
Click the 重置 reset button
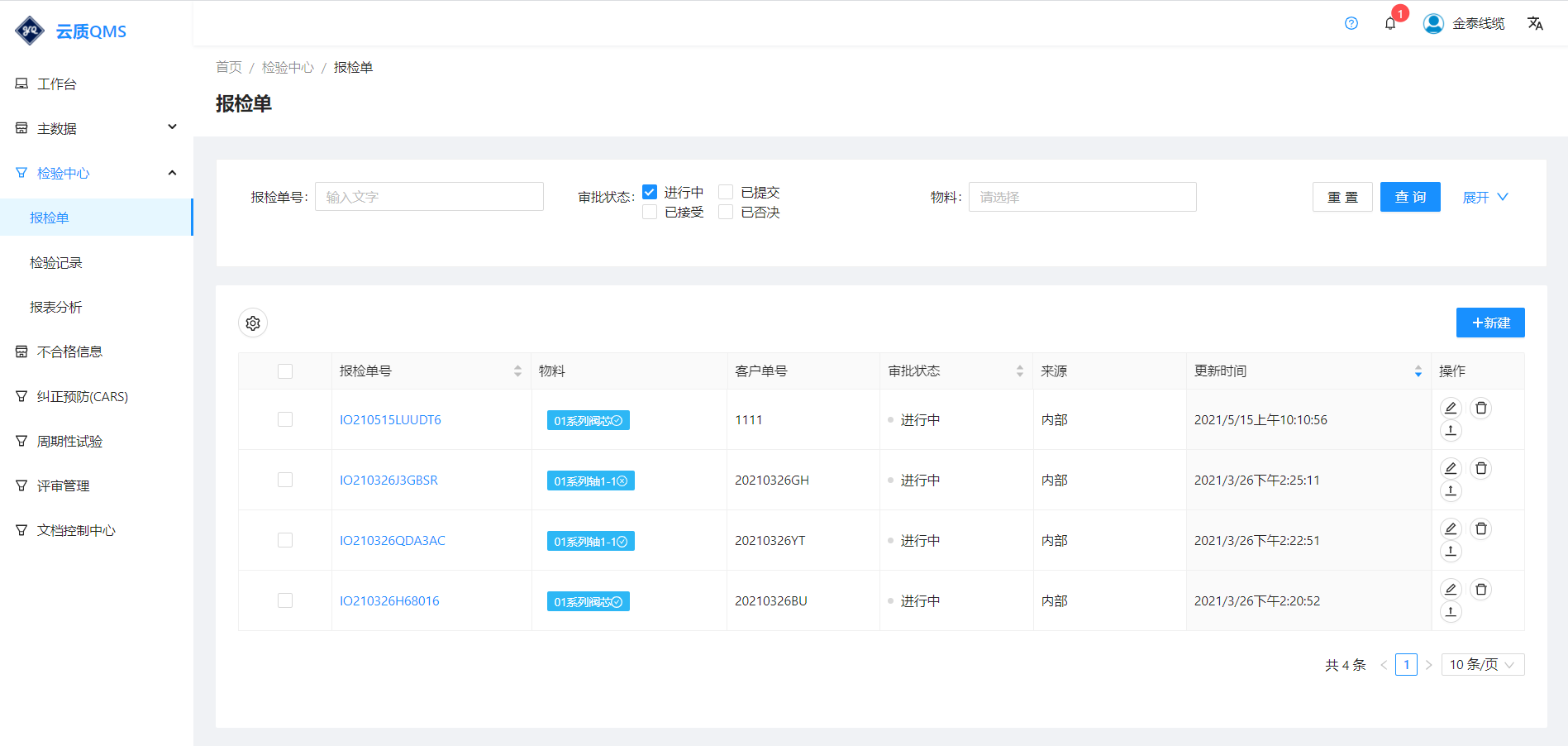pos(1342,197)
